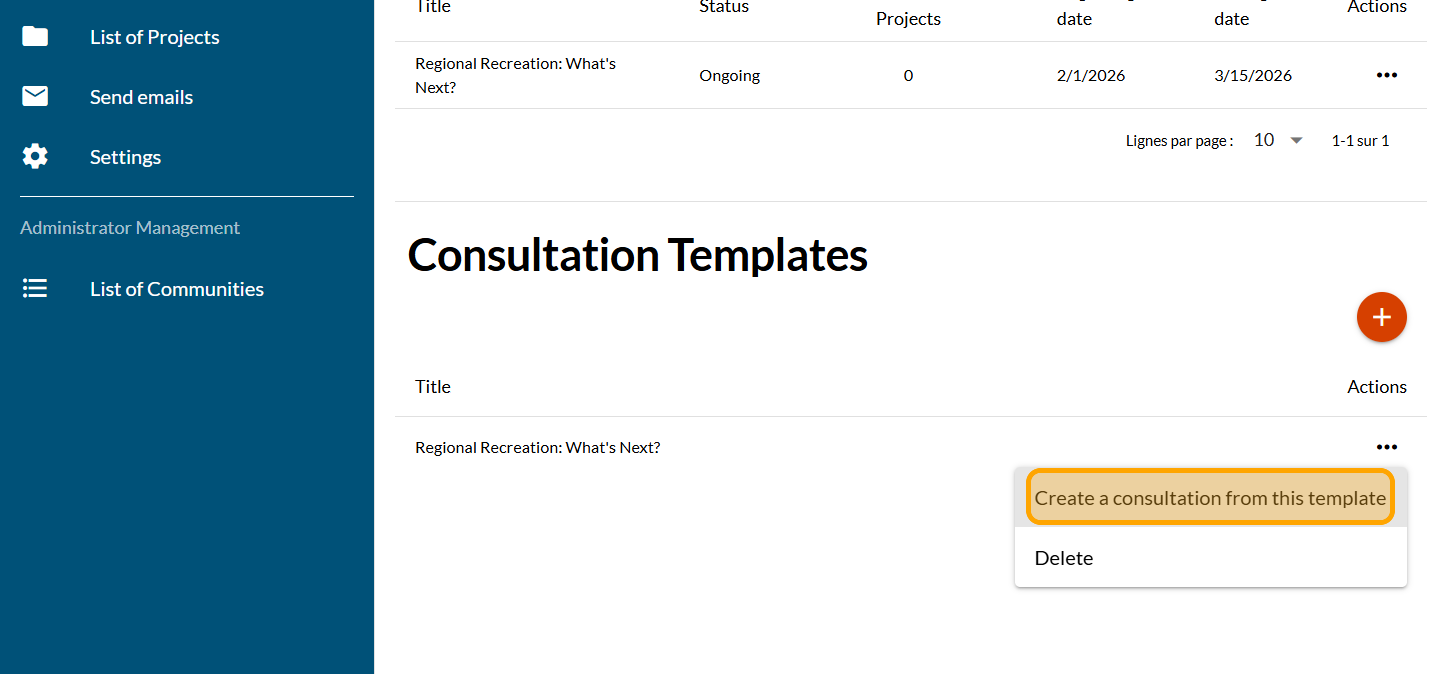
Task: Click the Title column header in Consultation Templates
Action: point(433,387)
